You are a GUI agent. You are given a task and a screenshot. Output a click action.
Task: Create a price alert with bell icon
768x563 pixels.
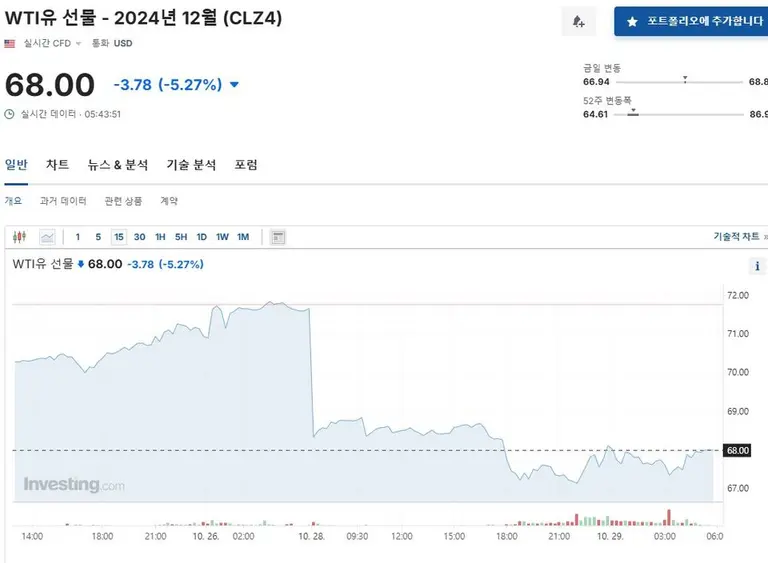point(579,21)
